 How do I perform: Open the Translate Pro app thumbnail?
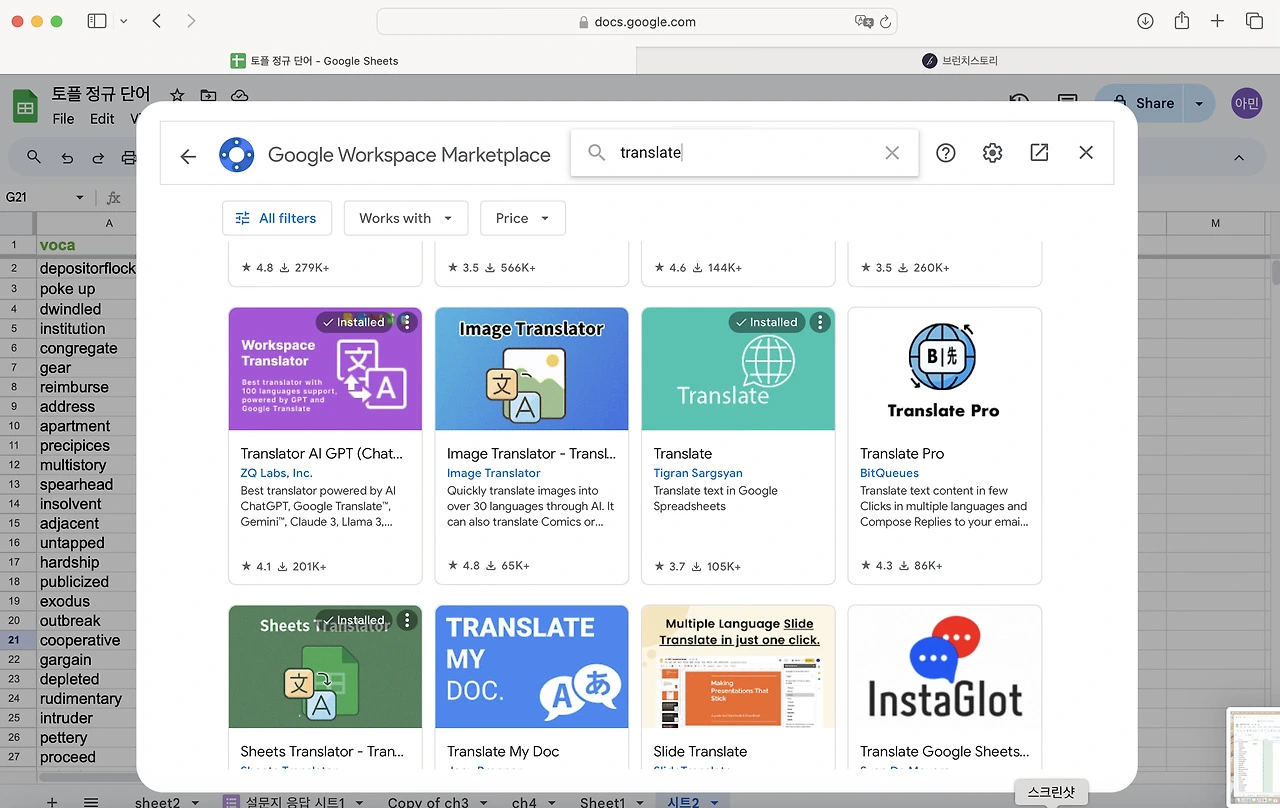945,369
